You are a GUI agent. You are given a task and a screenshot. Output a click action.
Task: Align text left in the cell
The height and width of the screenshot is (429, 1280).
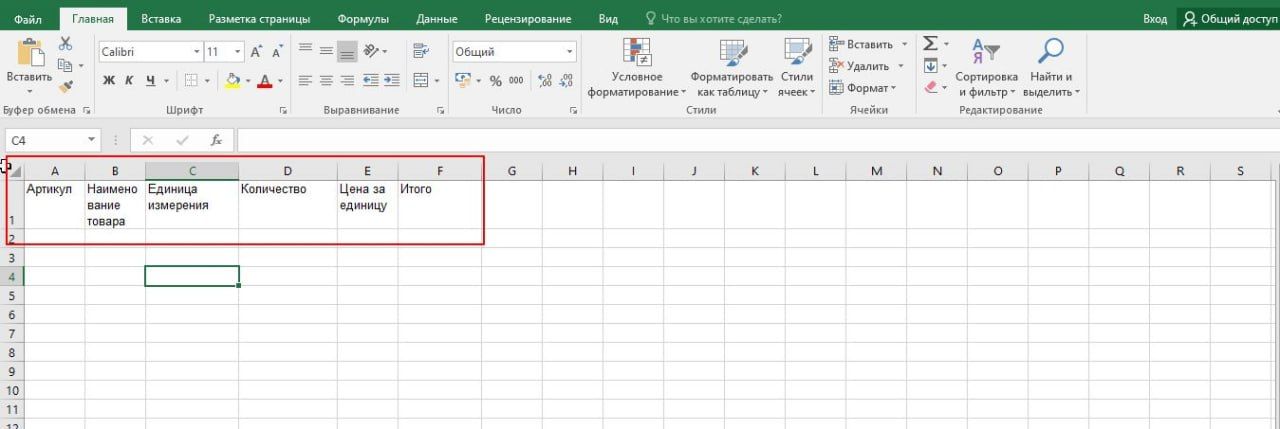click(x=305, y=81)
